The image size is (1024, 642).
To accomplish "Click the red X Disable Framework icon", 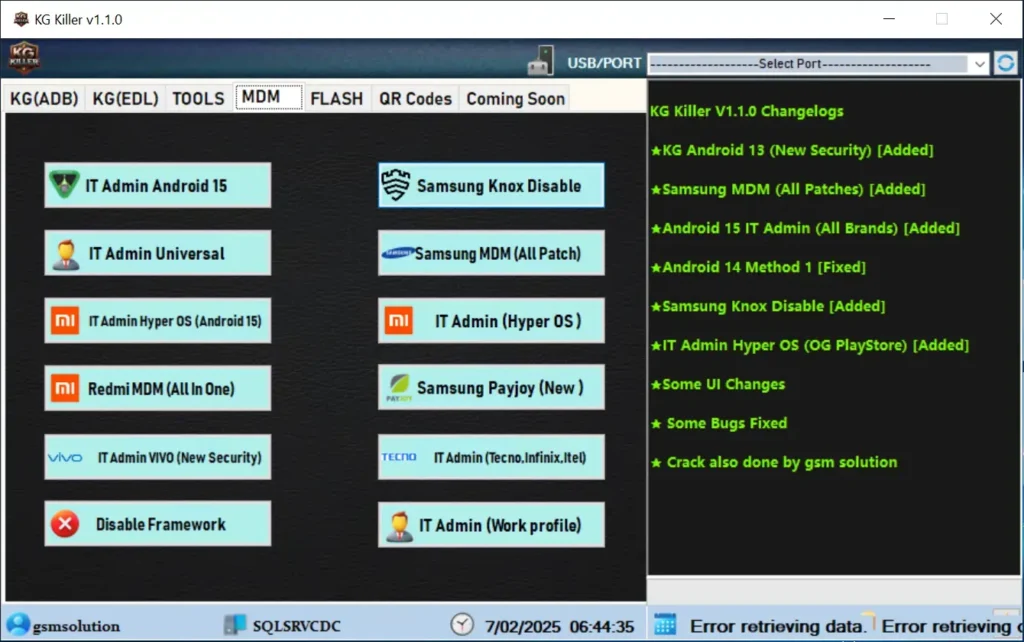I will coord(65,524).
